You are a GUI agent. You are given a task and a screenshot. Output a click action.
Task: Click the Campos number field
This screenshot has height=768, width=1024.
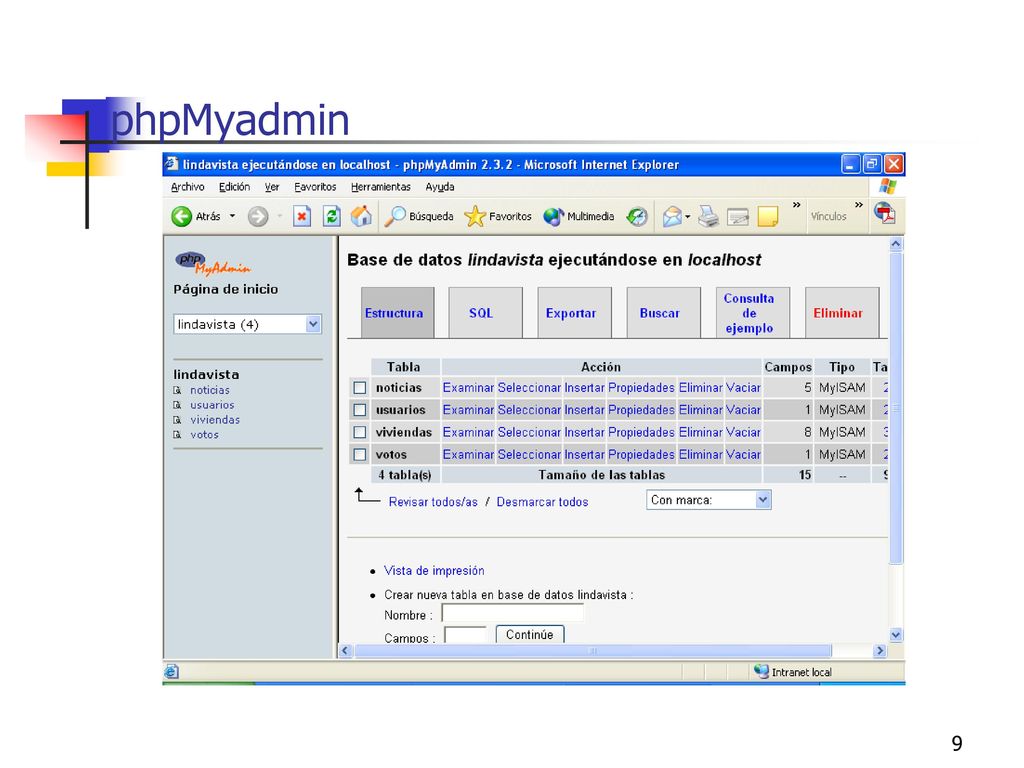(465, 635)
